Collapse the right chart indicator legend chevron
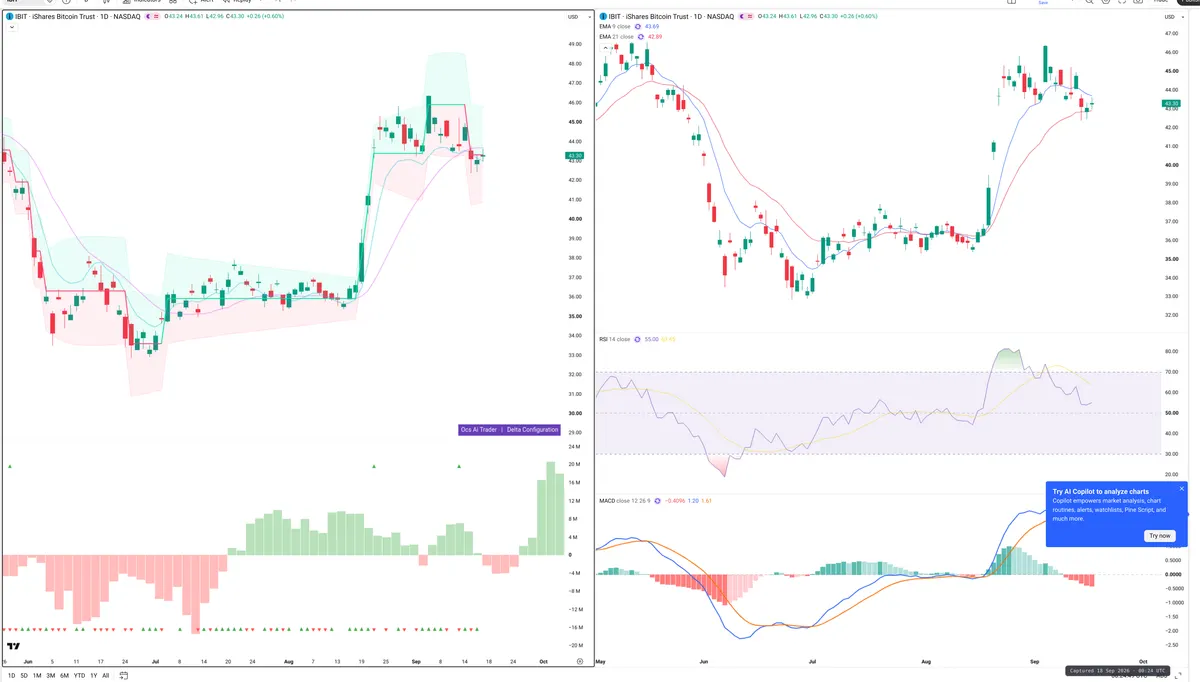Screen dimensions: 1200x682 (606, 48)
